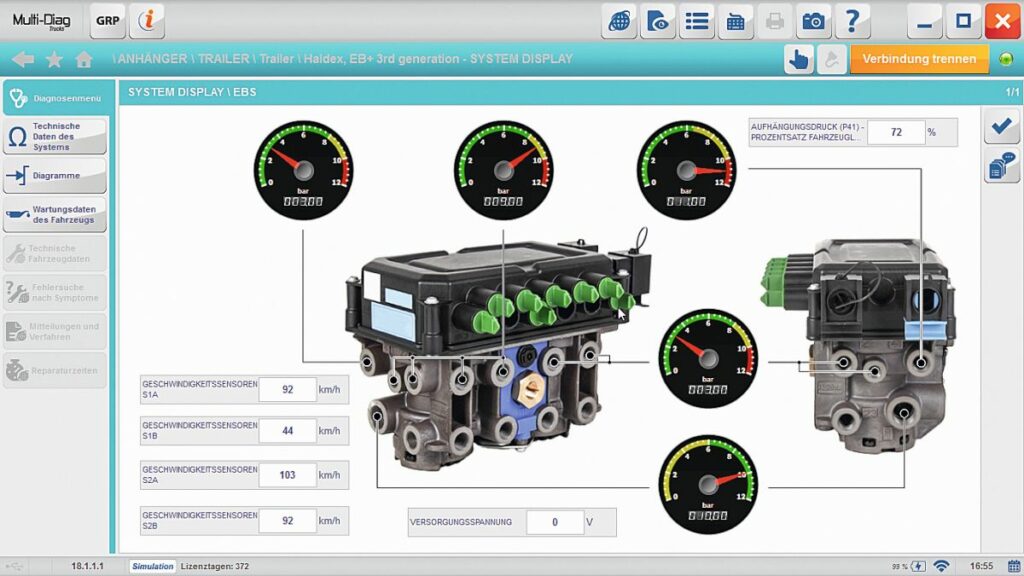Image resolution: width=1024 pixels, height=576 pixels.
Task: Click the globe internet icon
Action: click(x=620, y=21)
